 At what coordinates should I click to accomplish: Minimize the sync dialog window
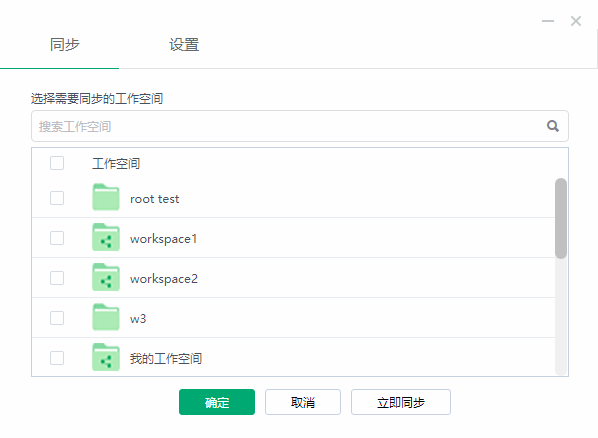pyautogui.click(x=548, y=21)
